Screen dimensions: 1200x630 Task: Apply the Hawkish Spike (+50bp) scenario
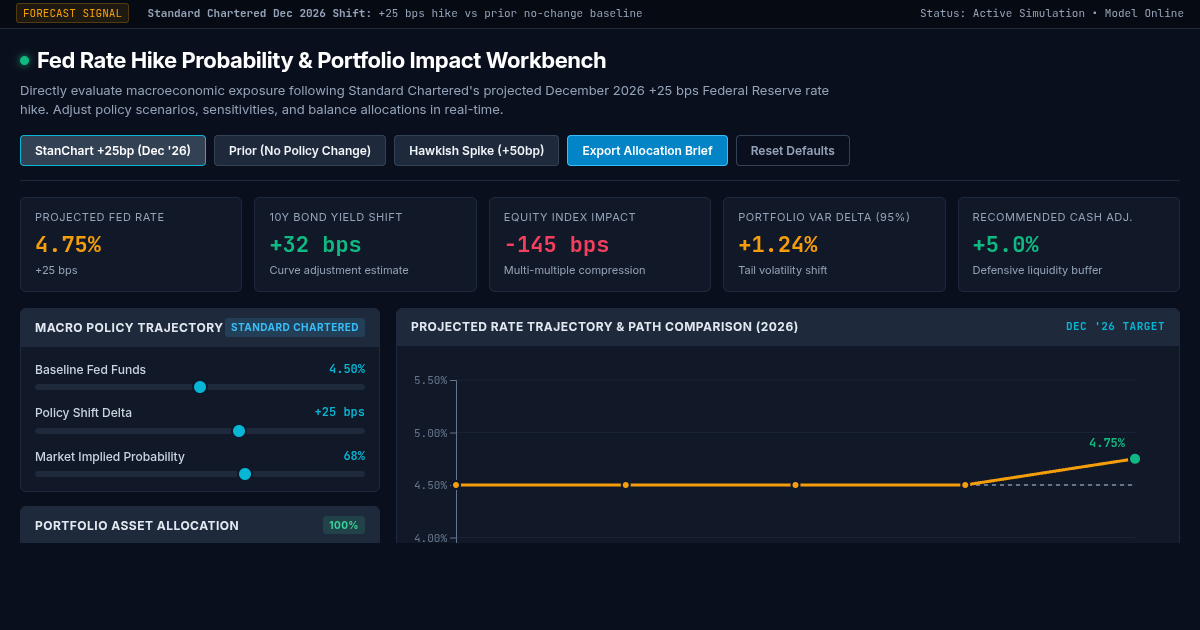[476, 151]
